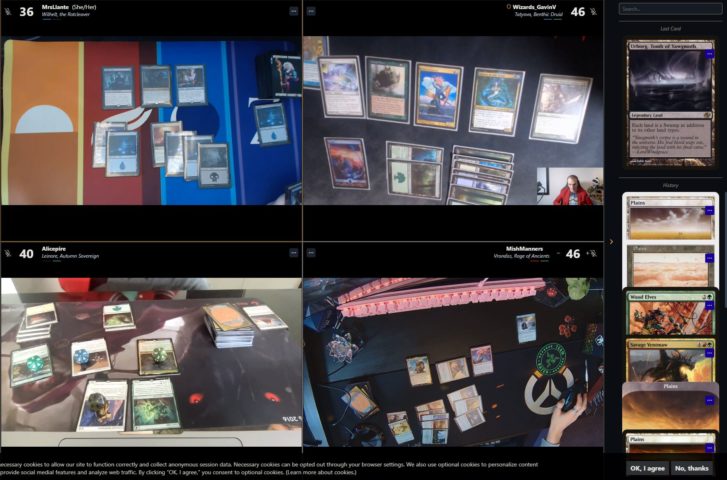Select the Alicepire player name

tap(53, 249)
